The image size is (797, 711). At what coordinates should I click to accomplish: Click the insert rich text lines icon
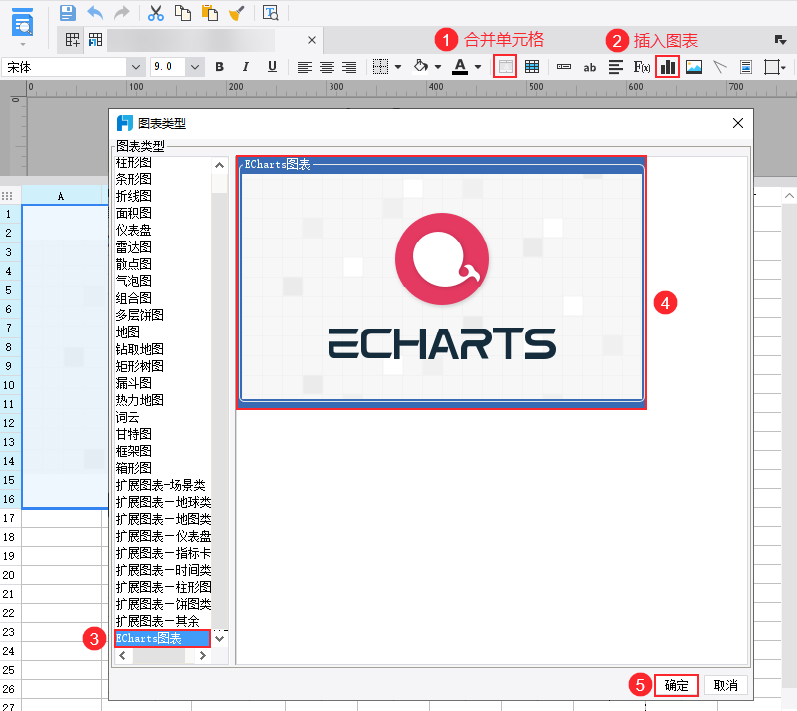click(616, 67)
